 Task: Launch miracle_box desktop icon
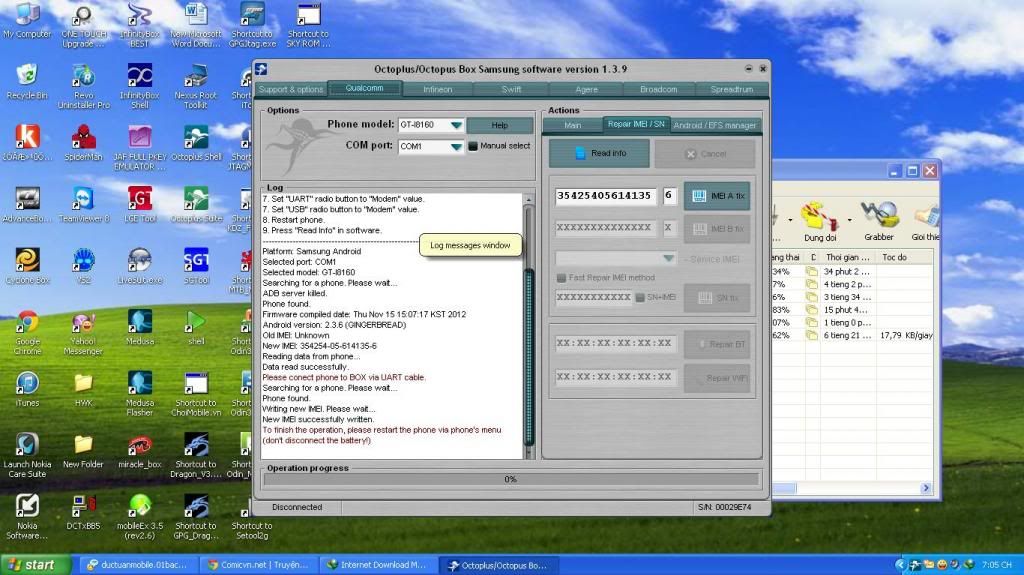click(140, 451)
